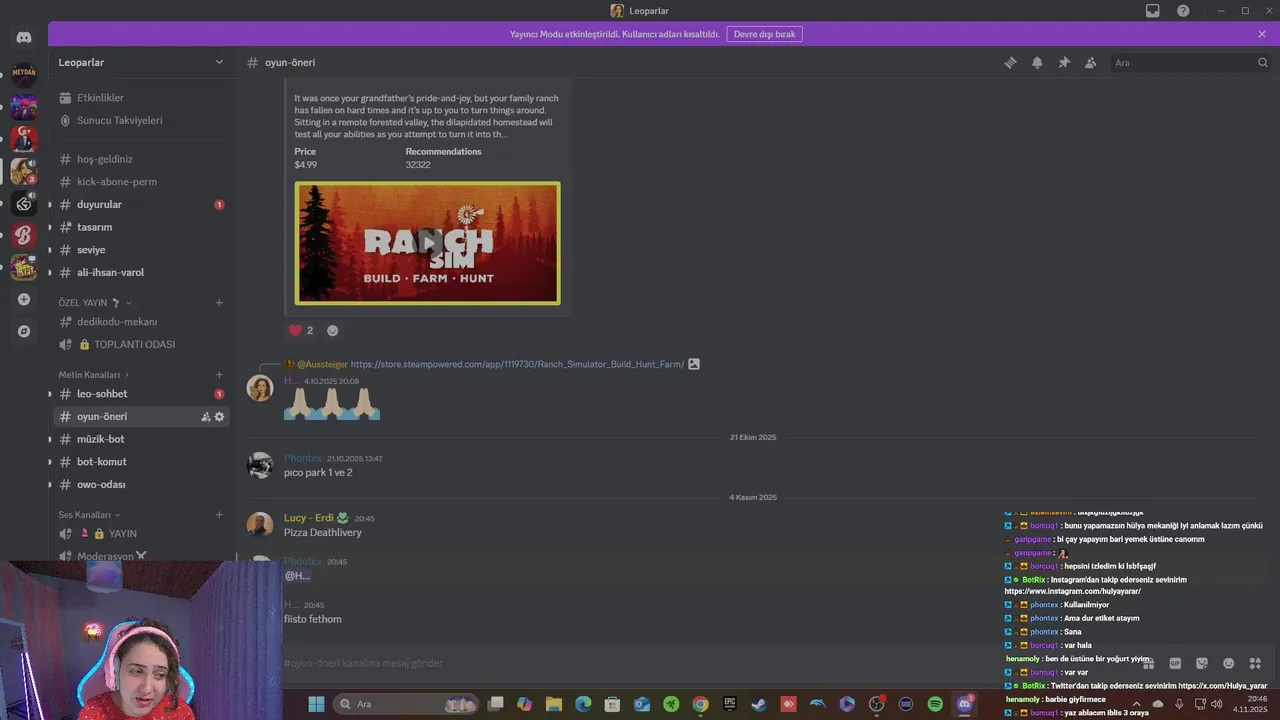Screen dimensions: 1280x720
Task: Open Google Chrome from the taskbar
Action: coord(700,704)
